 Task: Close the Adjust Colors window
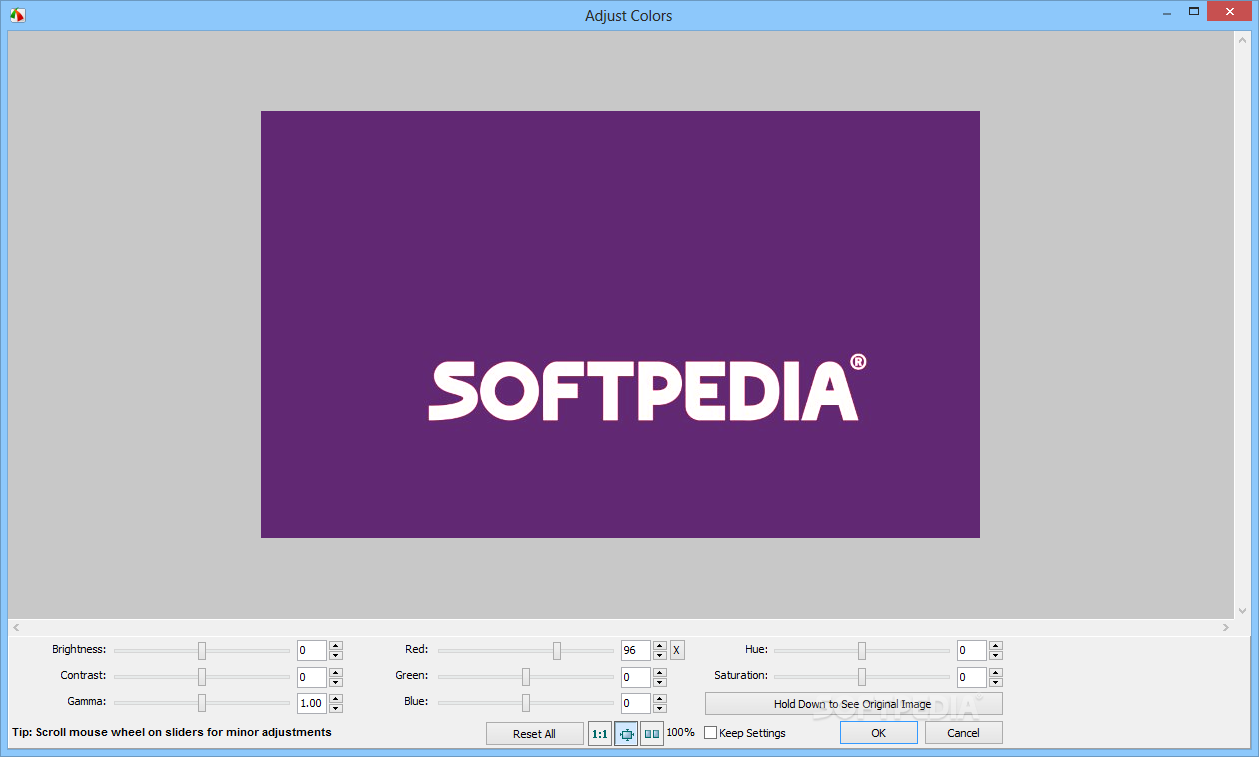pos(1231,11)
